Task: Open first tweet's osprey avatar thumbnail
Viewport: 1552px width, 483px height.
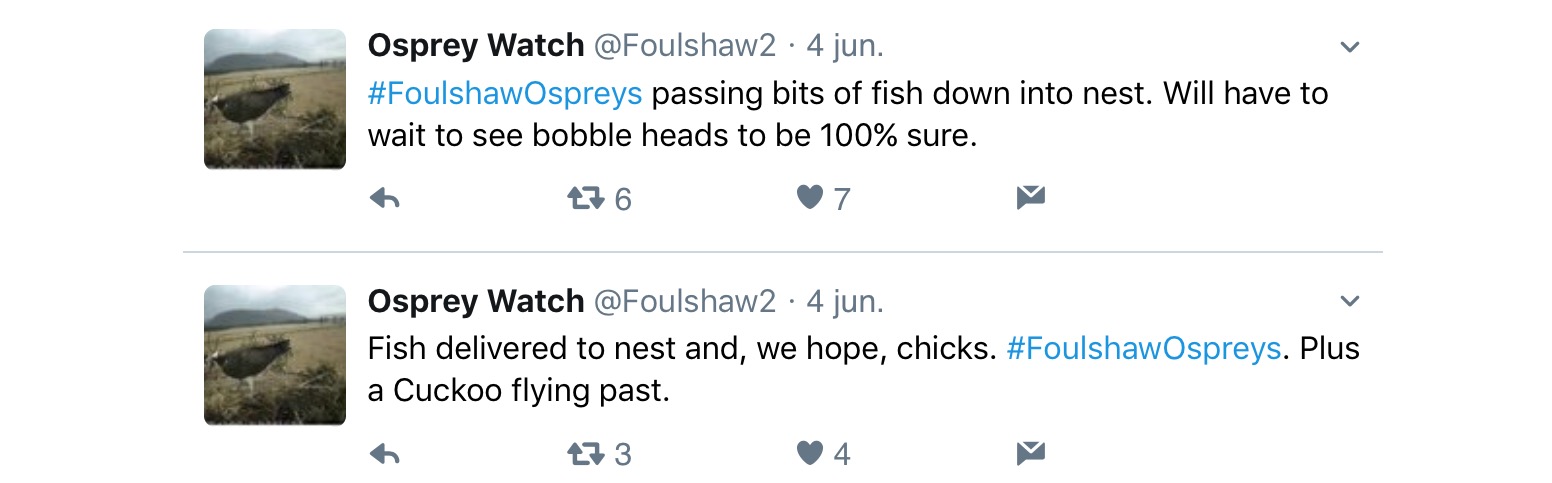Action: click(x=275, y=99)
